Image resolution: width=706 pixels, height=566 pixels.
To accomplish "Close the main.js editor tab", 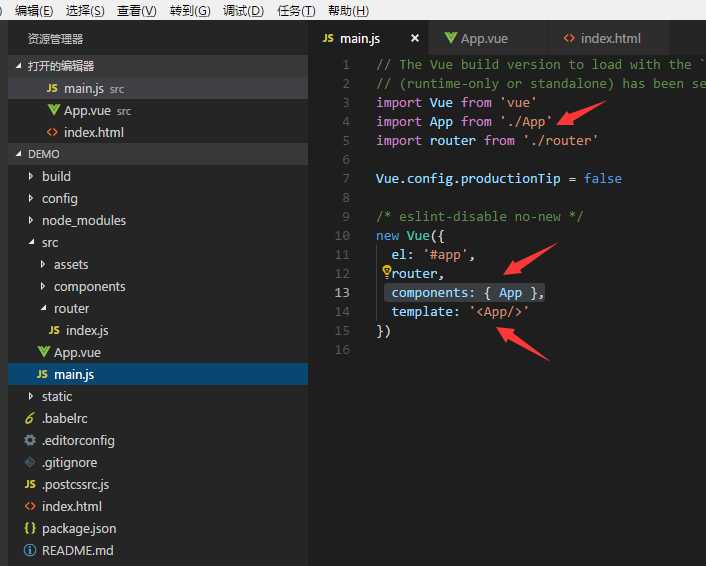I will 415,38.
